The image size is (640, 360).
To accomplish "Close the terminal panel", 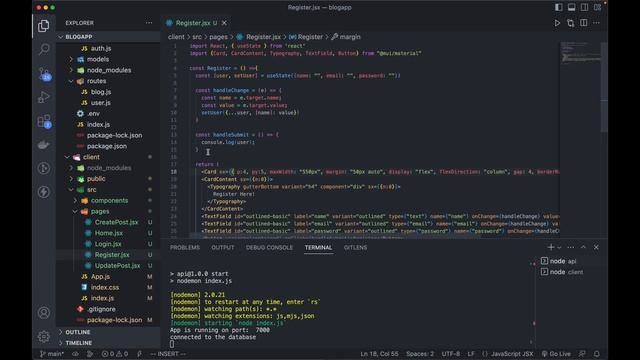I will [x=596, y=247].
